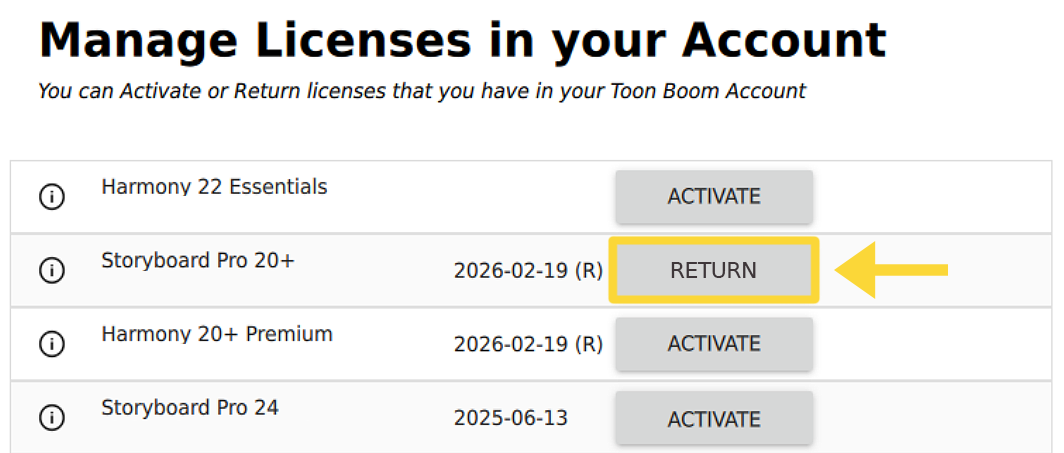The width and height of the screenshot is (1064, 453).
Task: Select the Harmony 22 Essentials license name
Action: tap(214, 187)
